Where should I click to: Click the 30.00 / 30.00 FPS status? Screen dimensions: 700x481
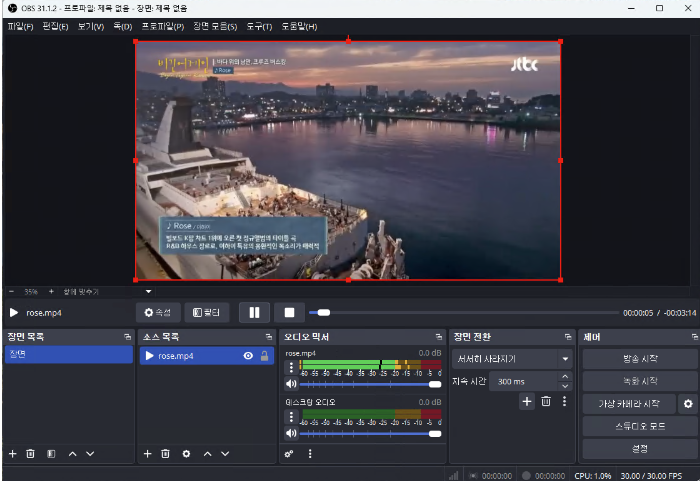(x=651, y=476)
